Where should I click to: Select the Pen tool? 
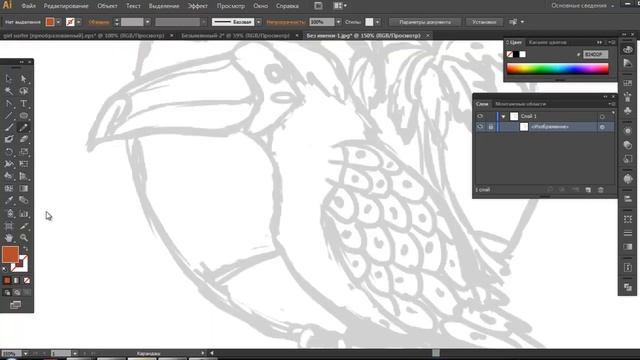point(9,104)
